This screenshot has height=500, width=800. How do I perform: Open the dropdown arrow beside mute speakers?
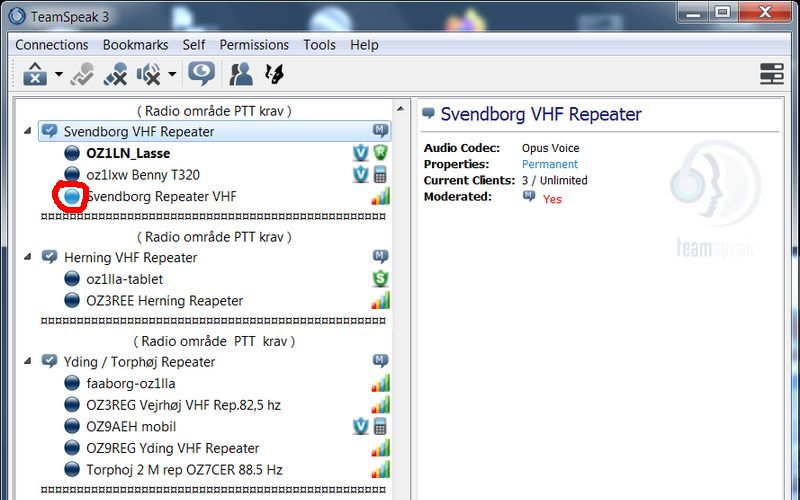point(172,74)
